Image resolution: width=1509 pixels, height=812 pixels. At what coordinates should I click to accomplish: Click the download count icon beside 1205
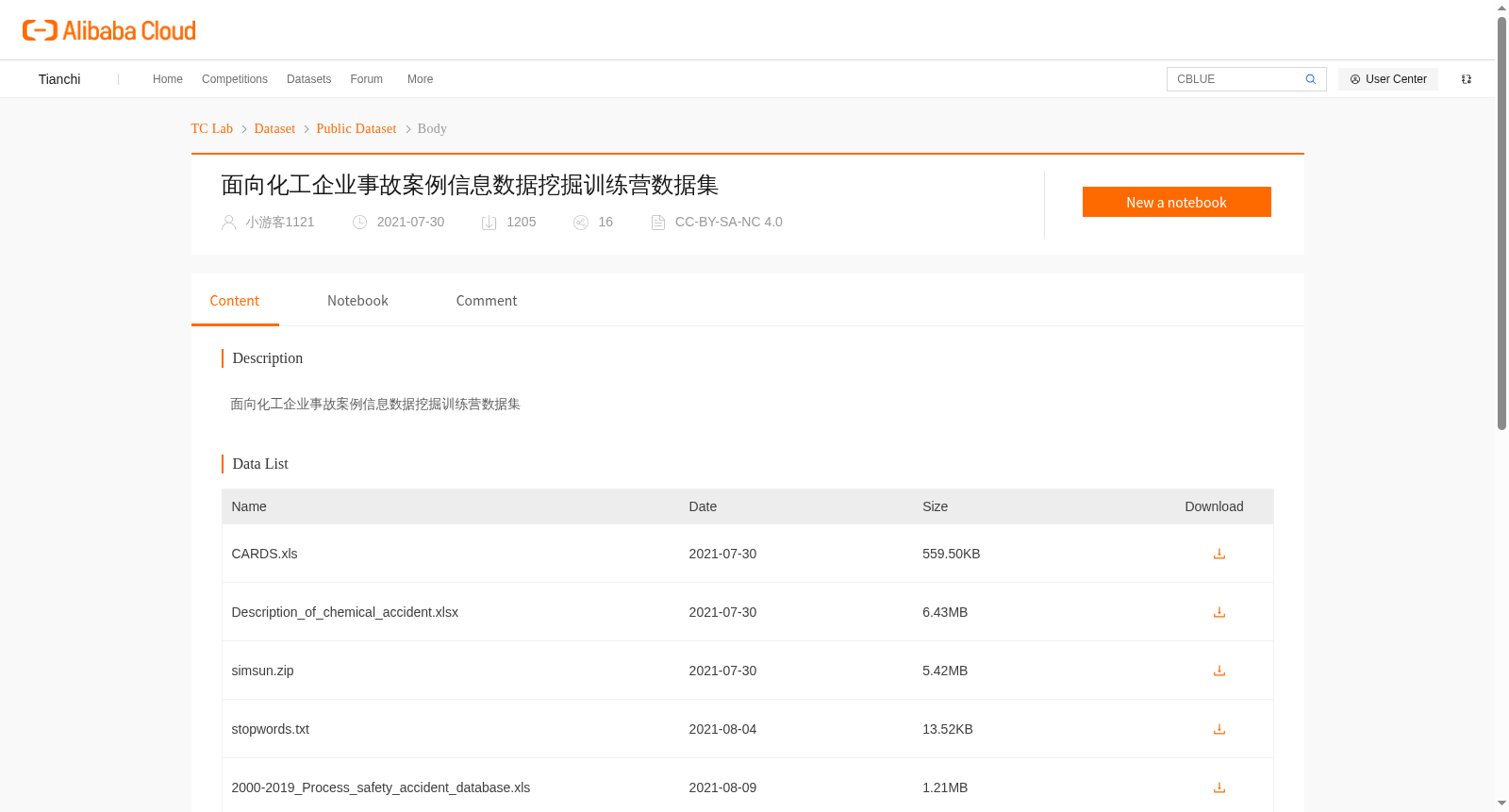489,223
